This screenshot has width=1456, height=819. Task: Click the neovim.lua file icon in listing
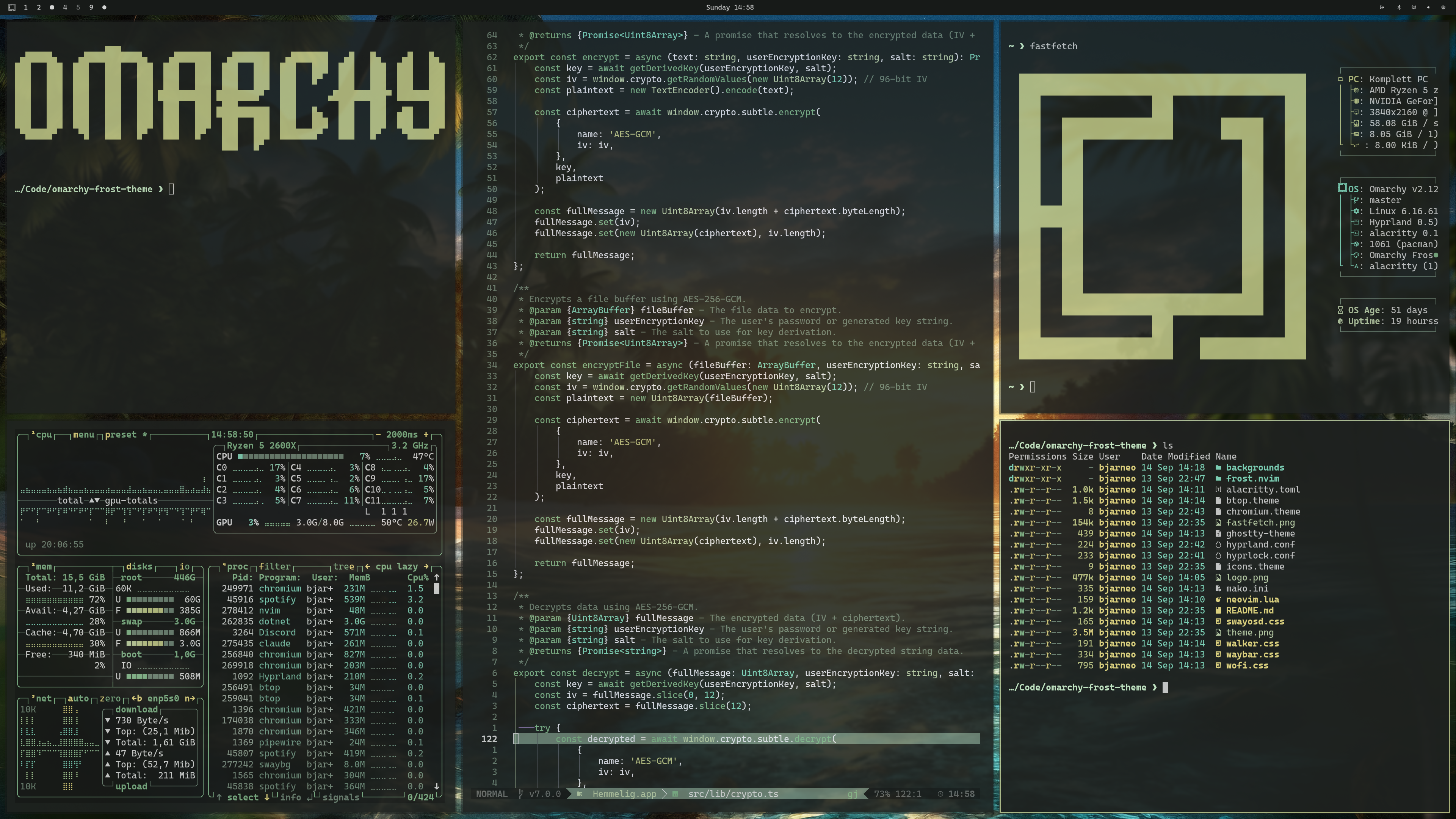click(1218, 600)
